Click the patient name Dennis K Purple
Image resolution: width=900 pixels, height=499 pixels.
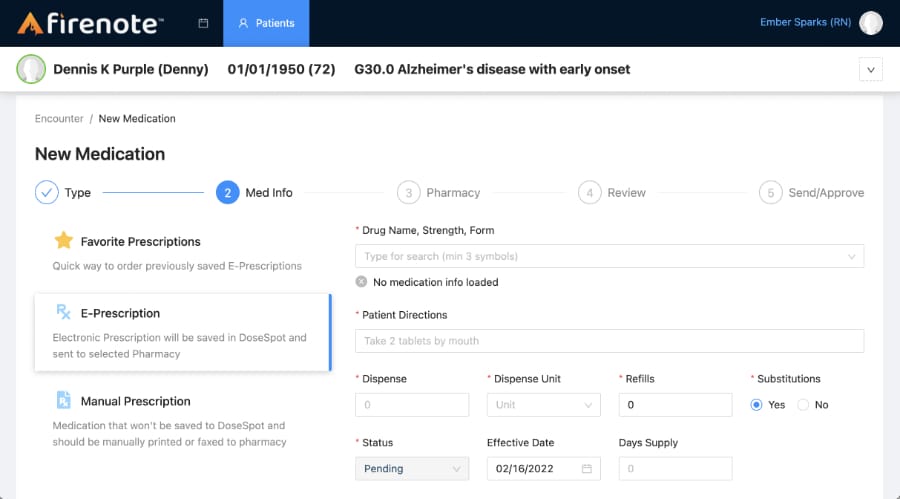(x=131, y=69)
